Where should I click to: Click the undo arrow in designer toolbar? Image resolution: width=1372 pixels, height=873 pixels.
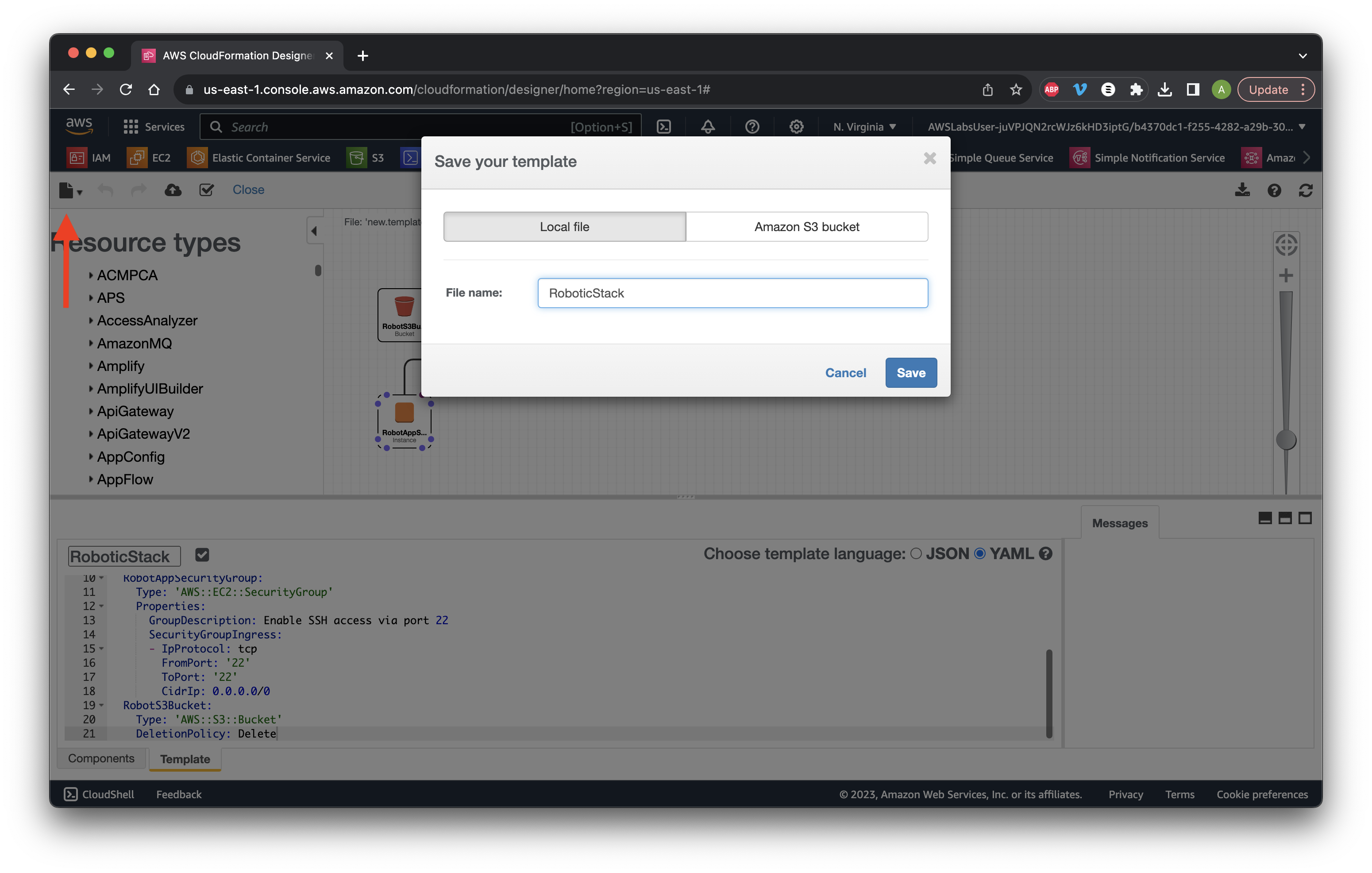point(105,190)
